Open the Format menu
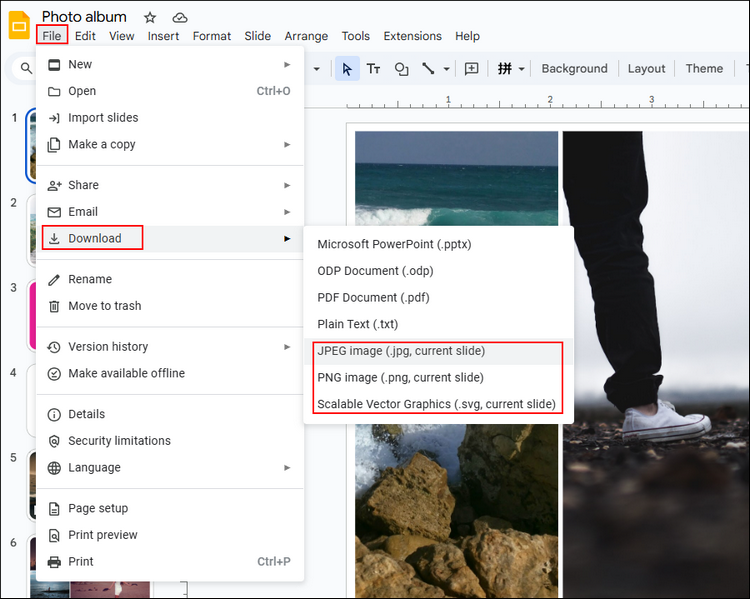Screen dimensions: 750x599 click(x=212, y=36)
